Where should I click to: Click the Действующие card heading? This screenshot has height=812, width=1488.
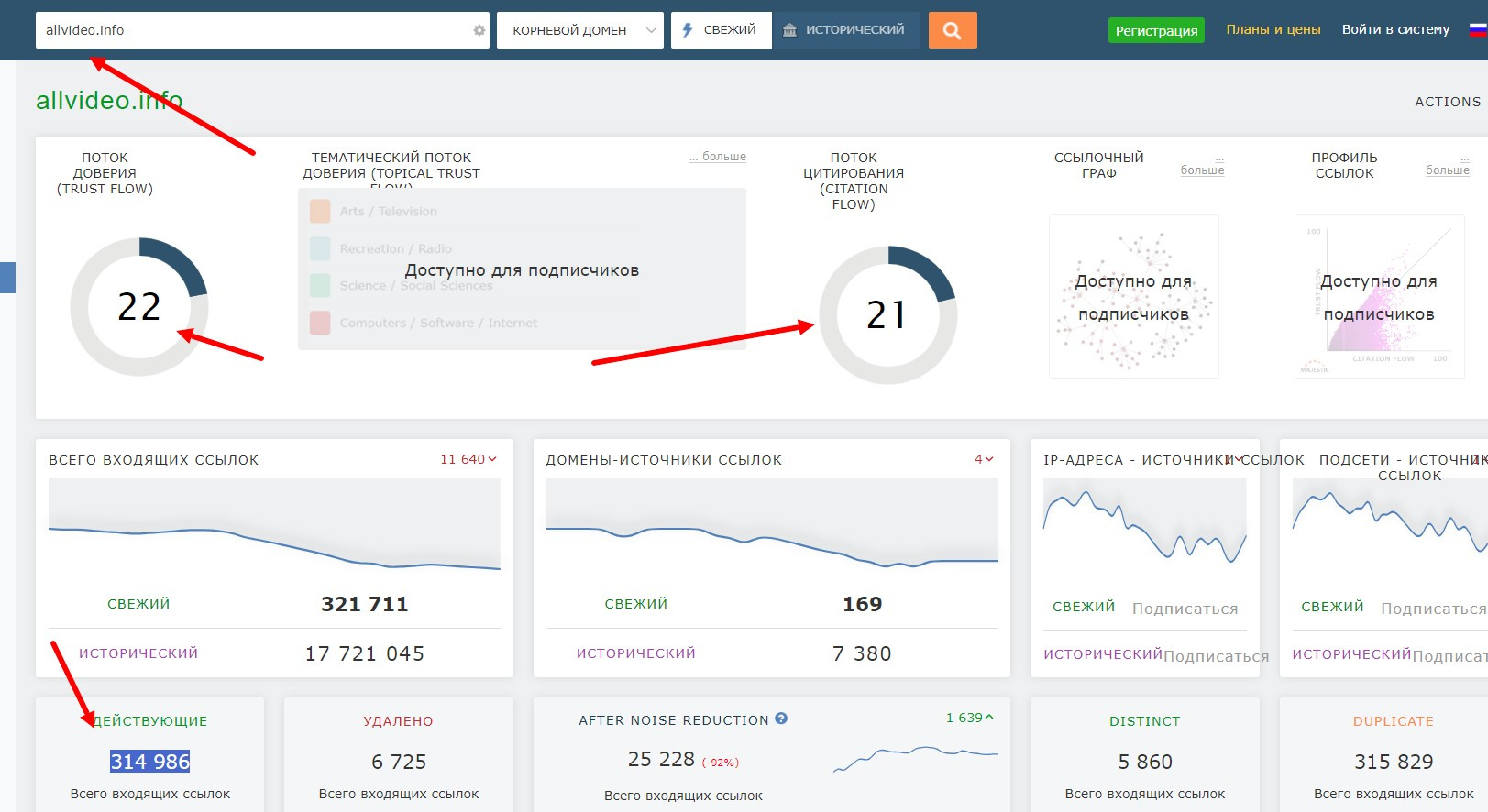click(150, 721)
